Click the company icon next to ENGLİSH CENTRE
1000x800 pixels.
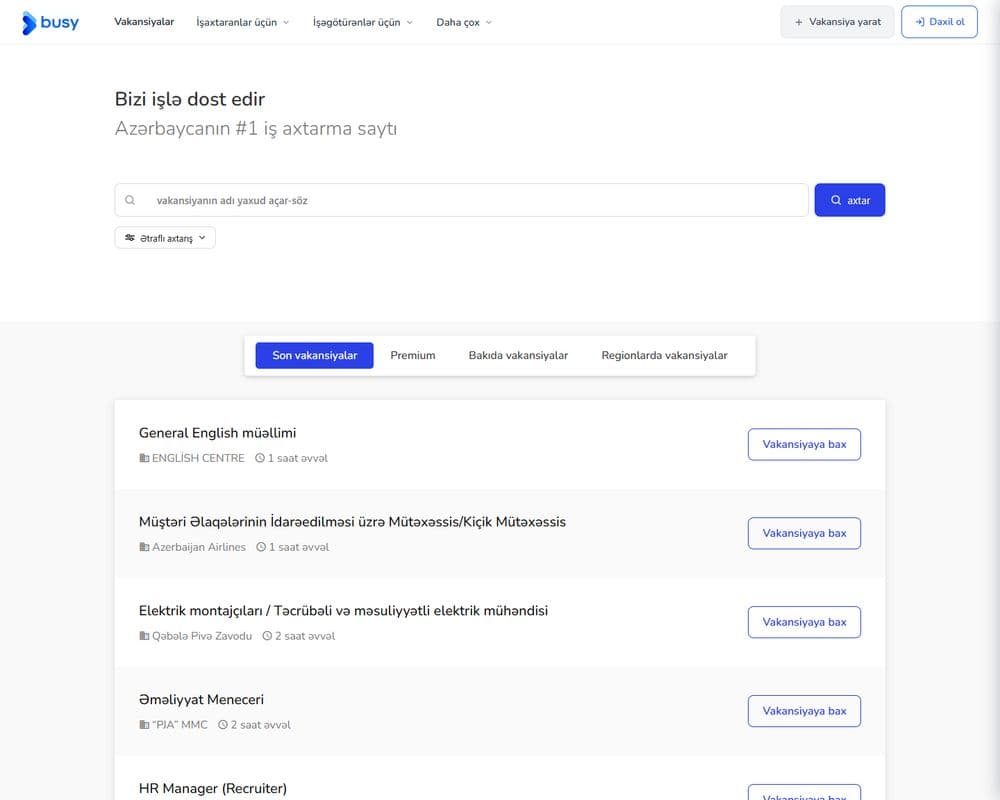coord(144,458)
